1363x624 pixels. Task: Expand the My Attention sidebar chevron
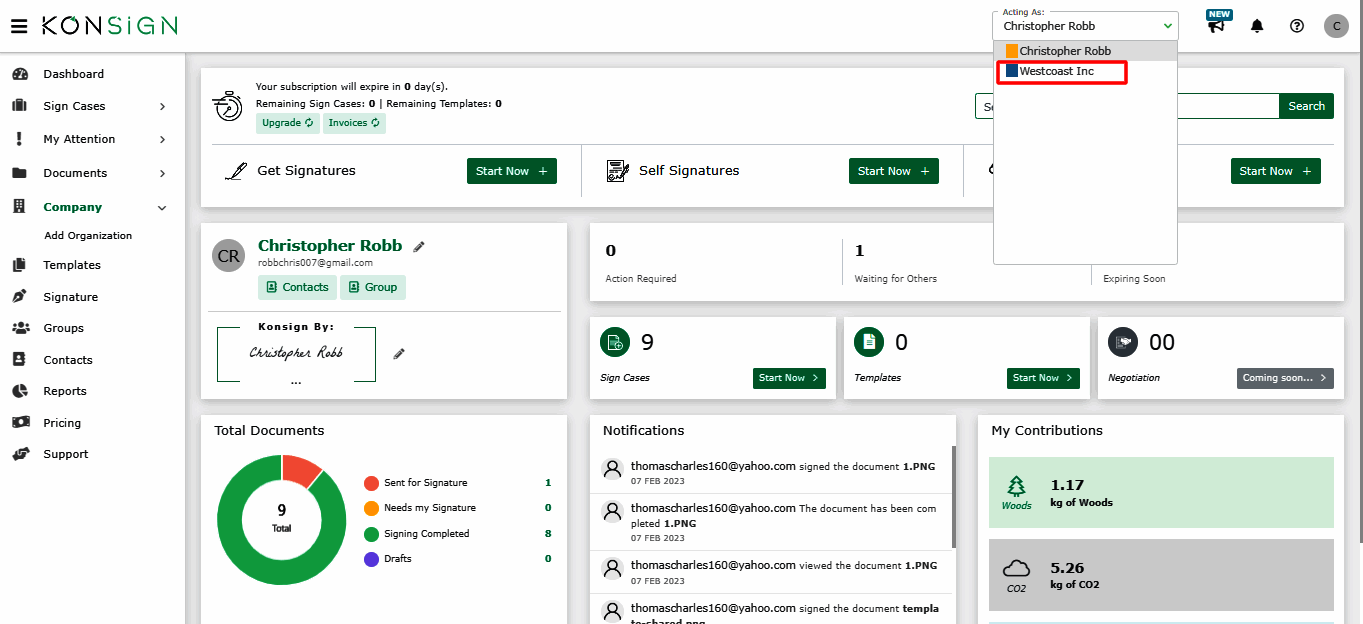point(163,139)
